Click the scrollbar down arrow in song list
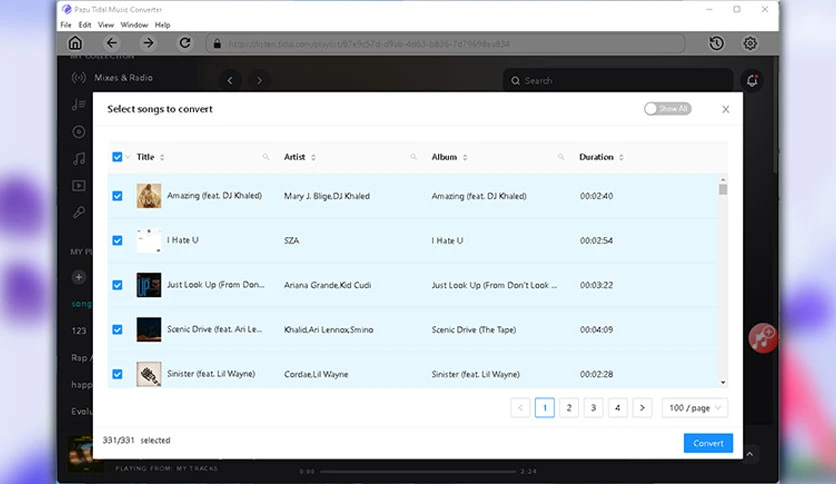The height and width of the screenshot is (484, 836). [723, 382]
